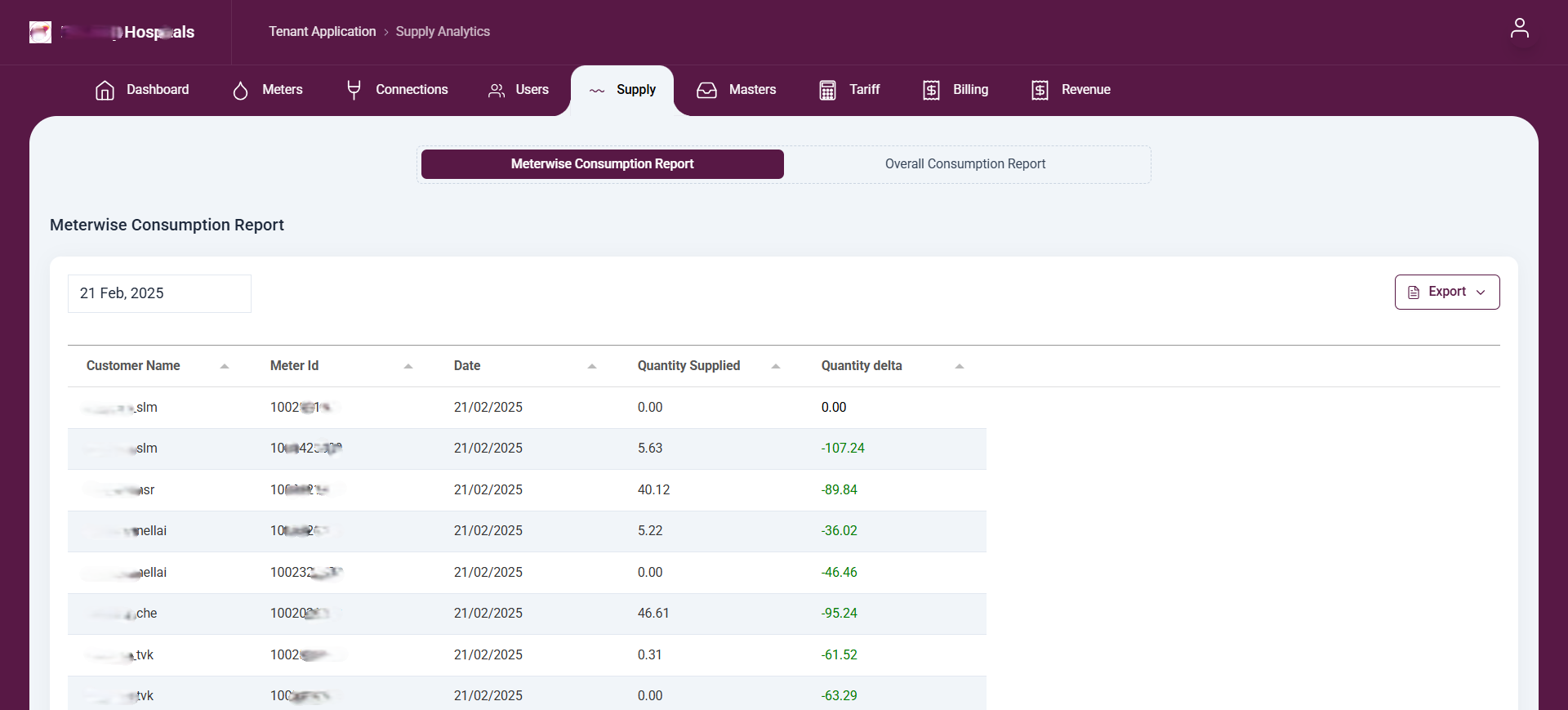Open the user profile icon
This screenshot has width=1568, height=710.
(1519, 29)
